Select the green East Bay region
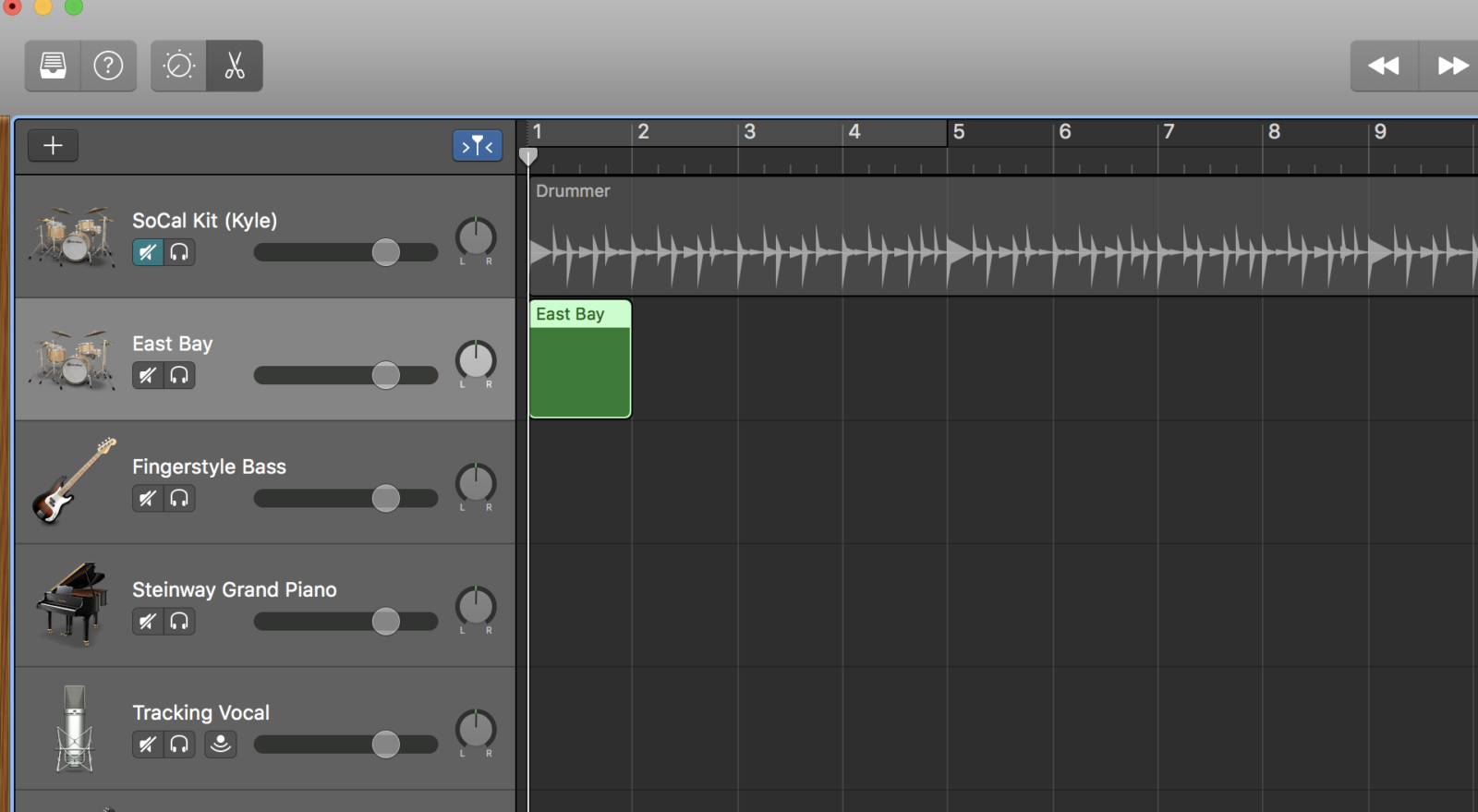Image resolution: width=1478 pixels, height=812 pixels. point(580,370)
